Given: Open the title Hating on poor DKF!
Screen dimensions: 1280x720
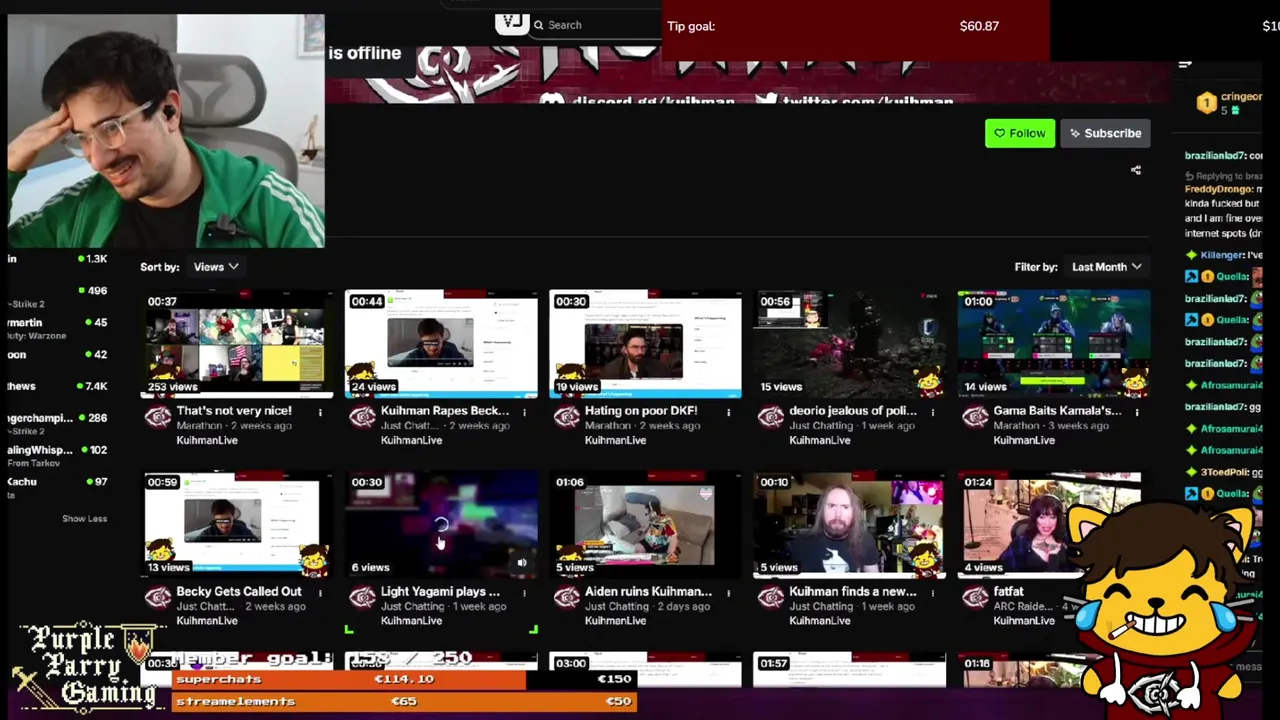Looking at the screenshot, I should click(x=641, y=411).
